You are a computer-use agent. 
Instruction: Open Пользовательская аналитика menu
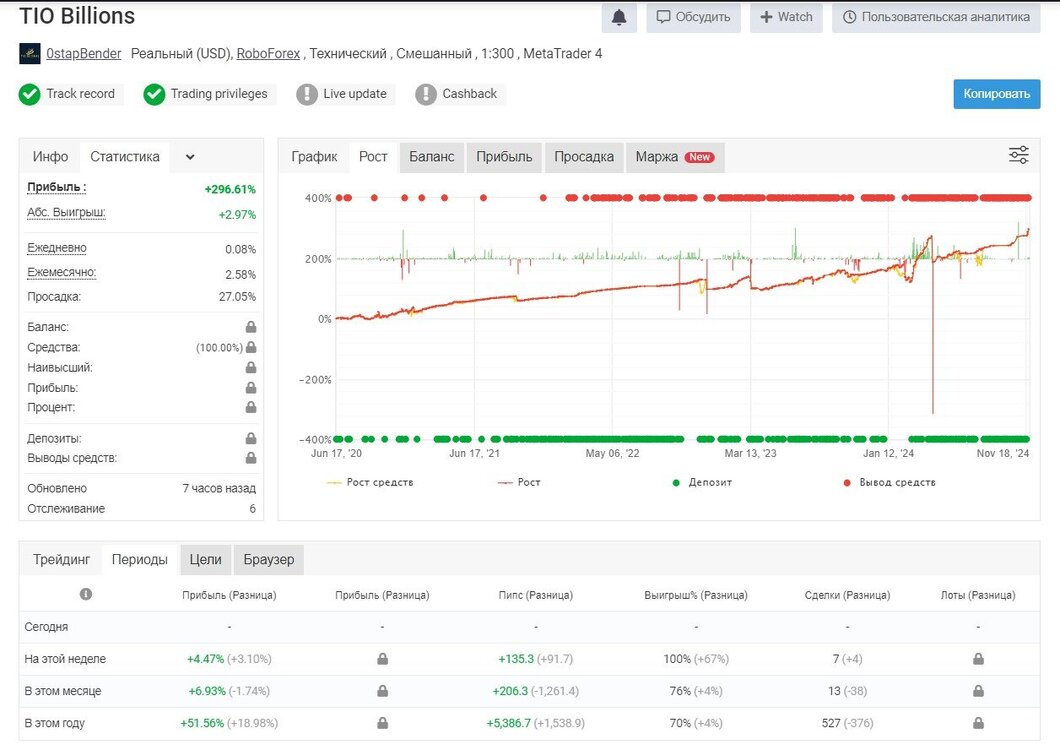[x=936, y=17]
